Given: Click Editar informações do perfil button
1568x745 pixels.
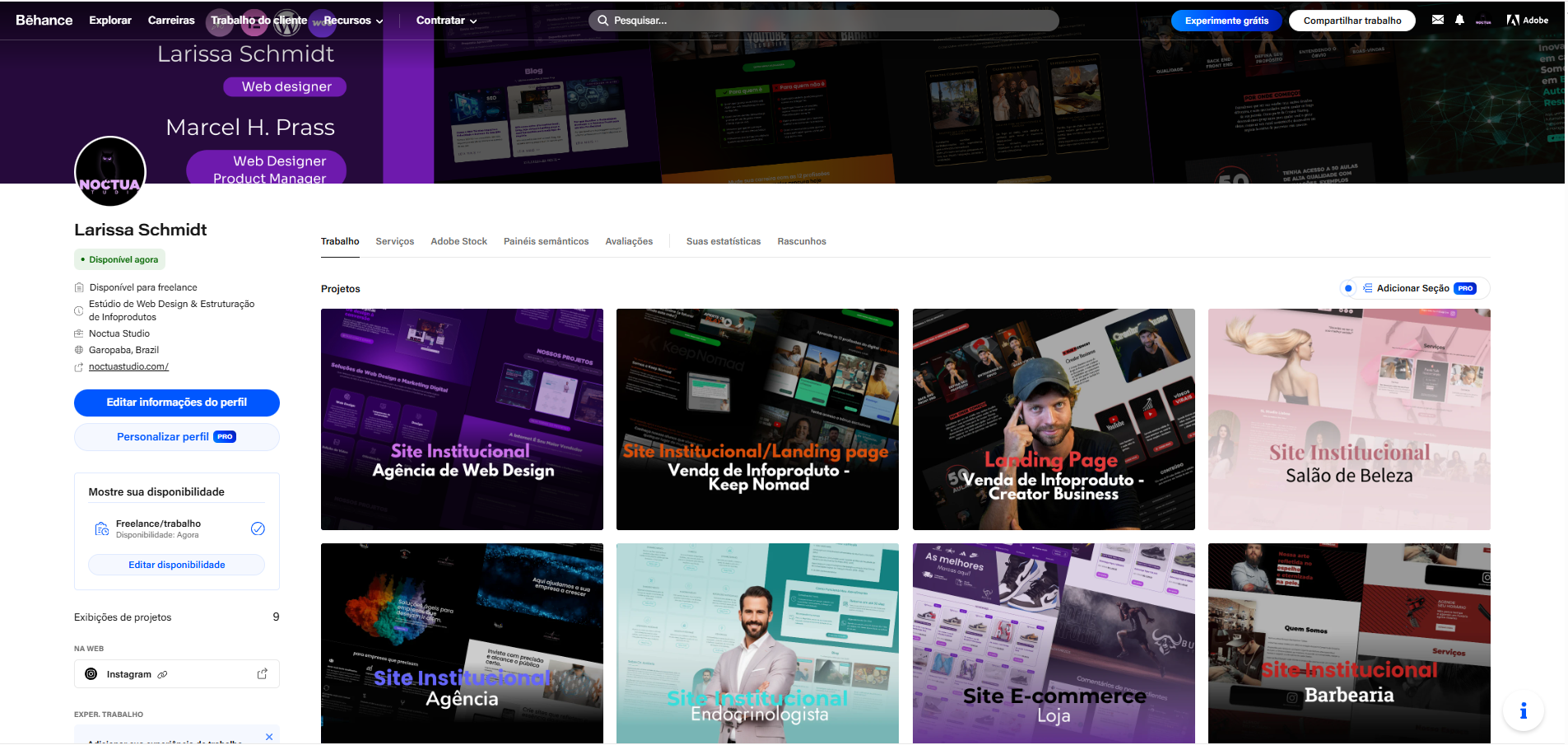Looking at the screenshot, I should click(176, 403).
